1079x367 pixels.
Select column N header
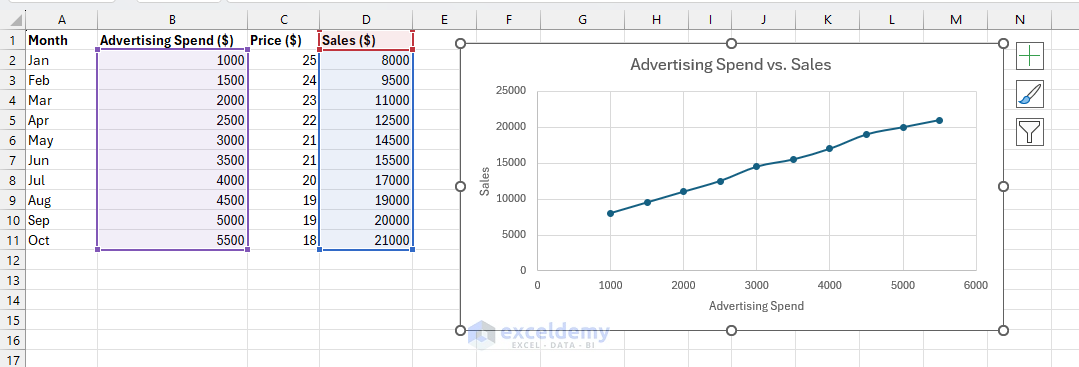pos(1019,21)
